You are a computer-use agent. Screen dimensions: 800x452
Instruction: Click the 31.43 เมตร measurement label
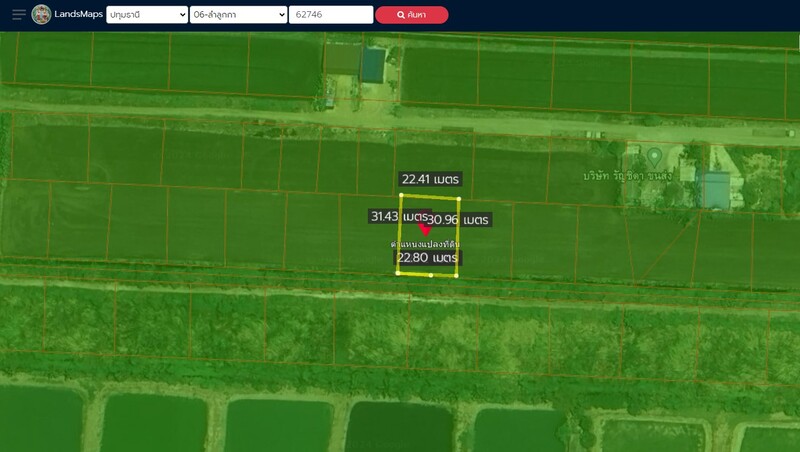click(x=398, y=216)
